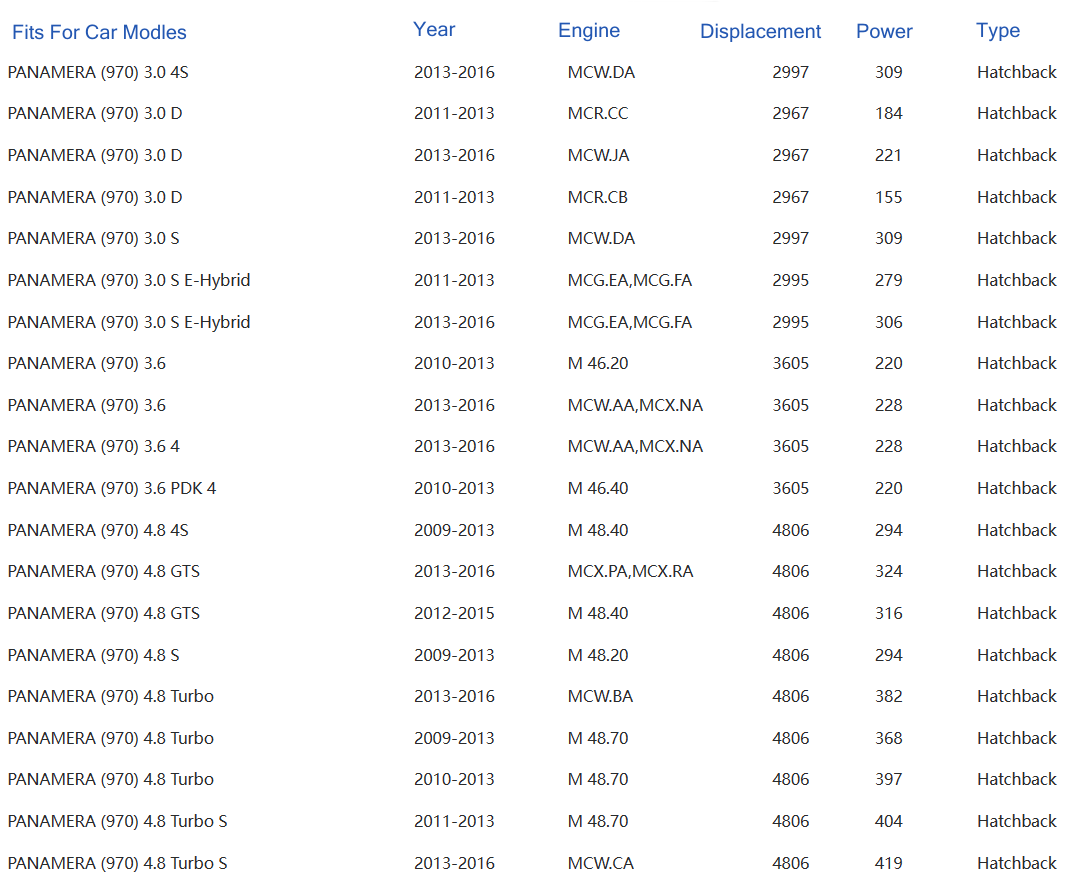Click the Year column header
This screenshot has height=881, width=1070.
(x=434, y=30)
